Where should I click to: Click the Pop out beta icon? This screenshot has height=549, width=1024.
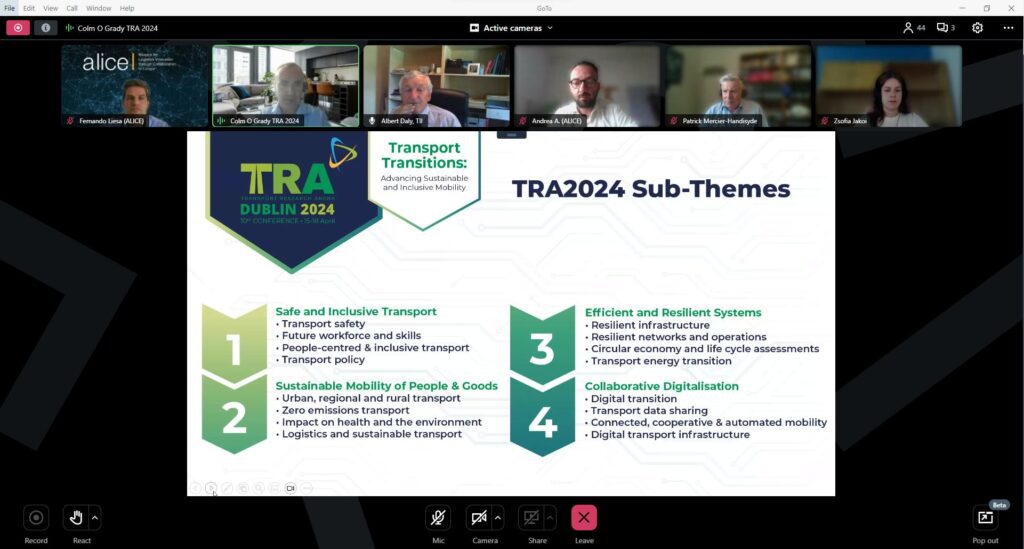[985, 518]
